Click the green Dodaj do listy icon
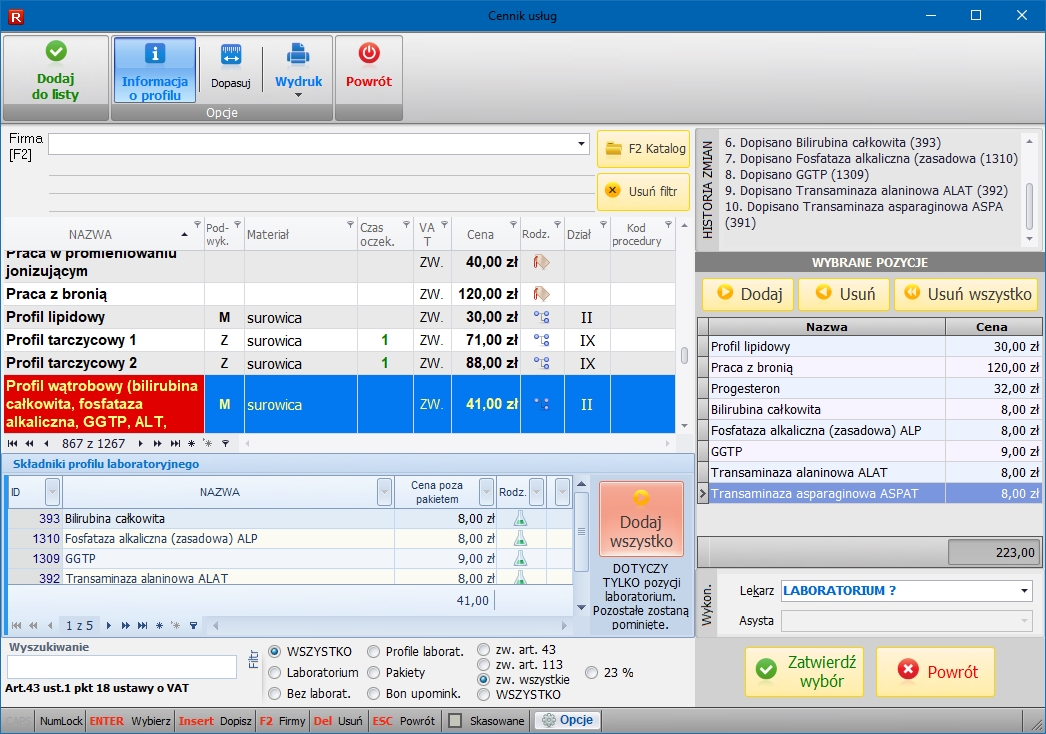 pyautogui.click(x=56, y=52)
